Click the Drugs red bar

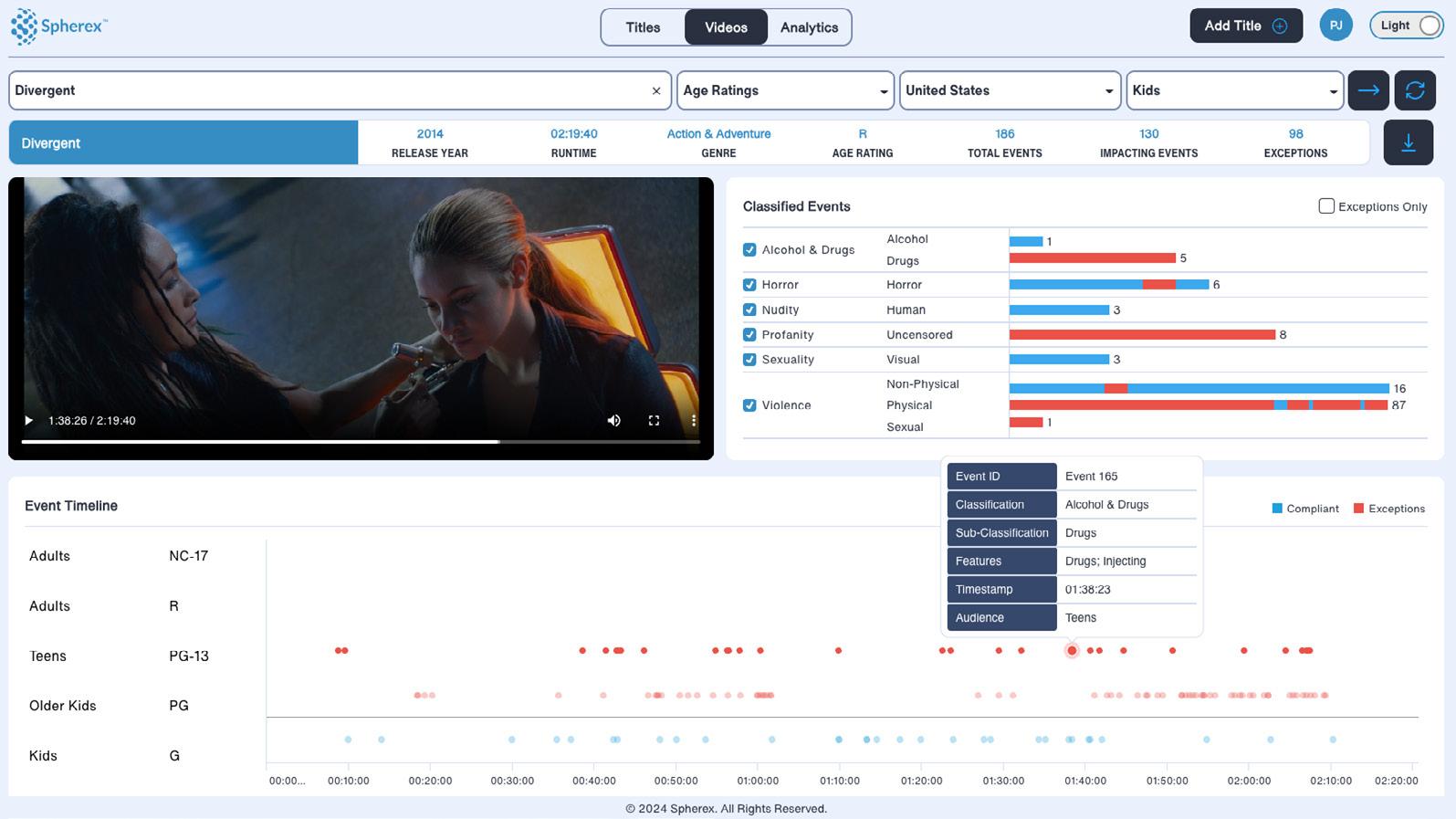tap(1093, 258)
